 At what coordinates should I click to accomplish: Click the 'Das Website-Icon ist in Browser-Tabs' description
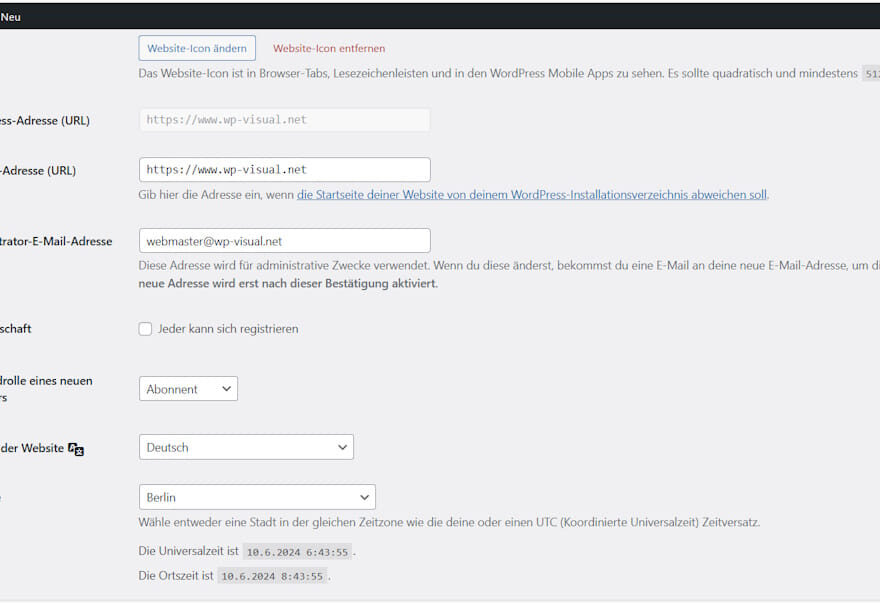tap(498, 74)
